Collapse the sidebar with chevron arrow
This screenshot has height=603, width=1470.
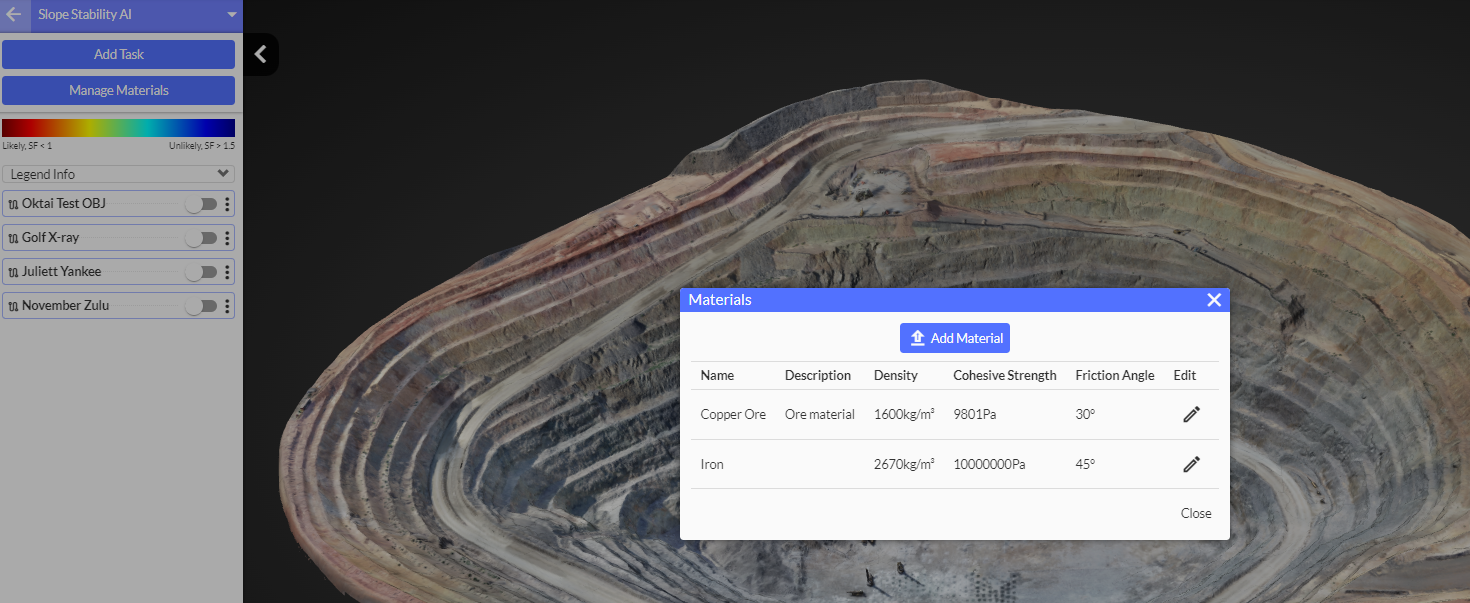260,54
